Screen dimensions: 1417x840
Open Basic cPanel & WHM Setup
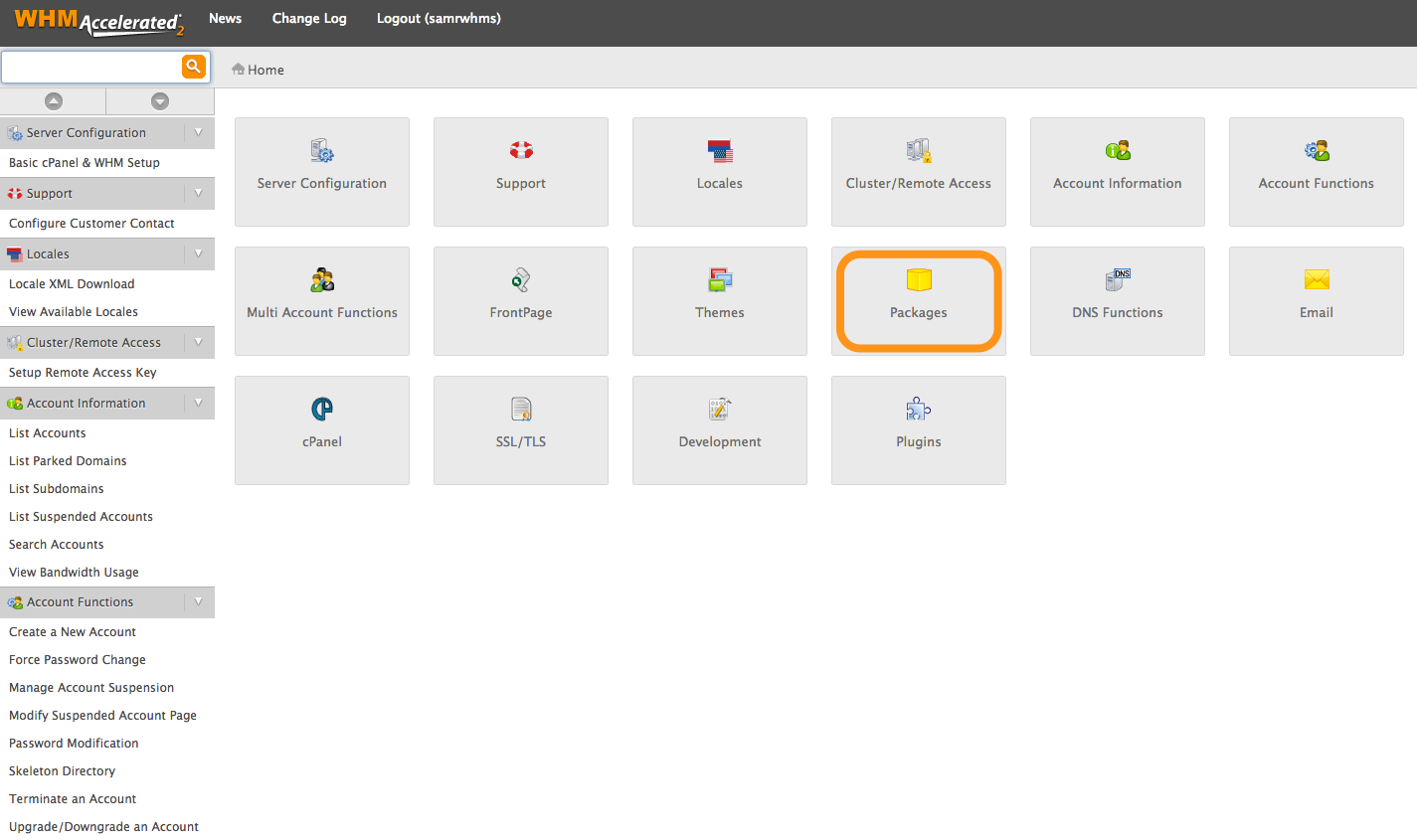tap(85, 163)
